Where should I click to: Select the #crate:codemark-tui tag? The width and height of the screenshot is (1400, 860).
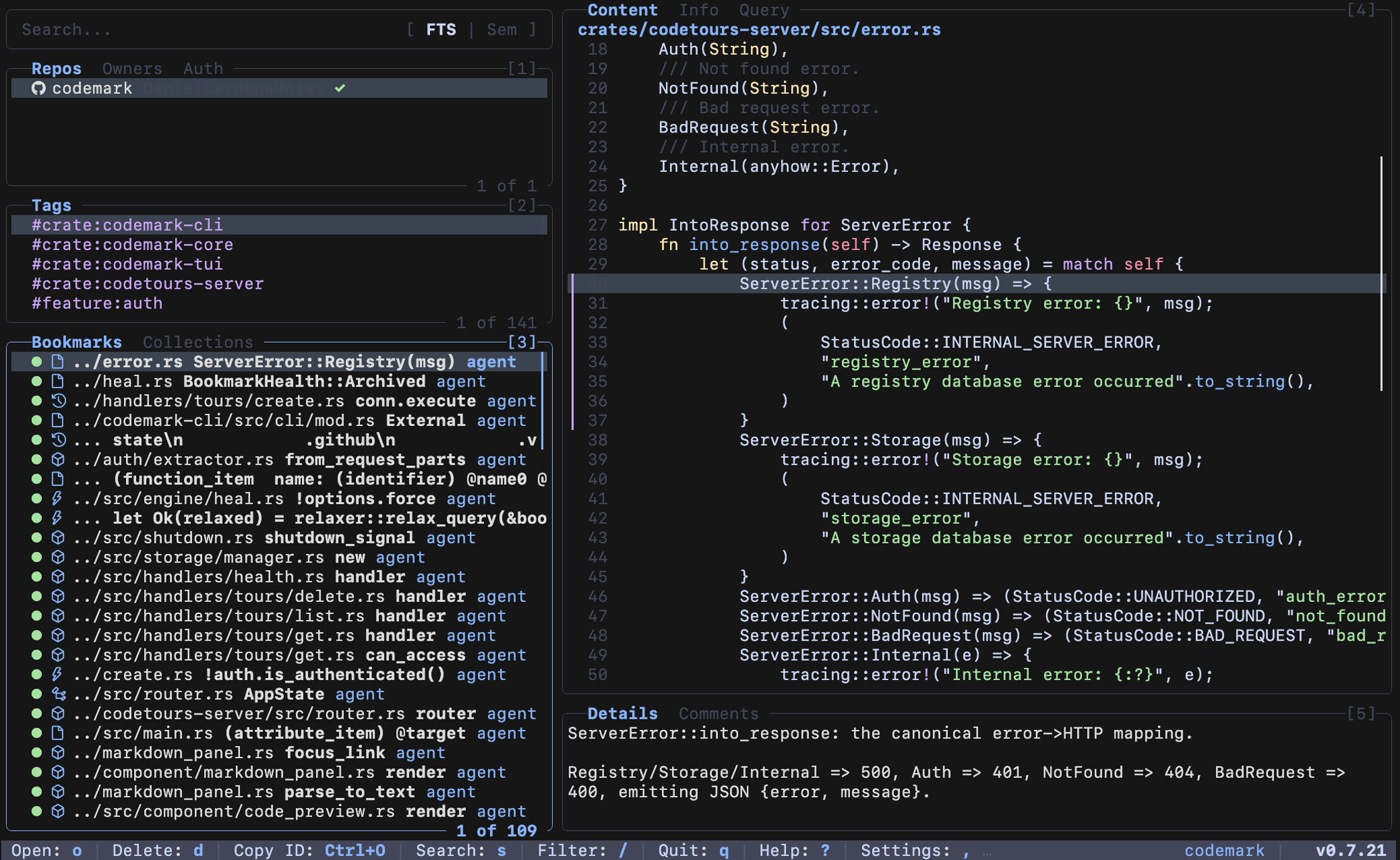(x=279, y=264)
